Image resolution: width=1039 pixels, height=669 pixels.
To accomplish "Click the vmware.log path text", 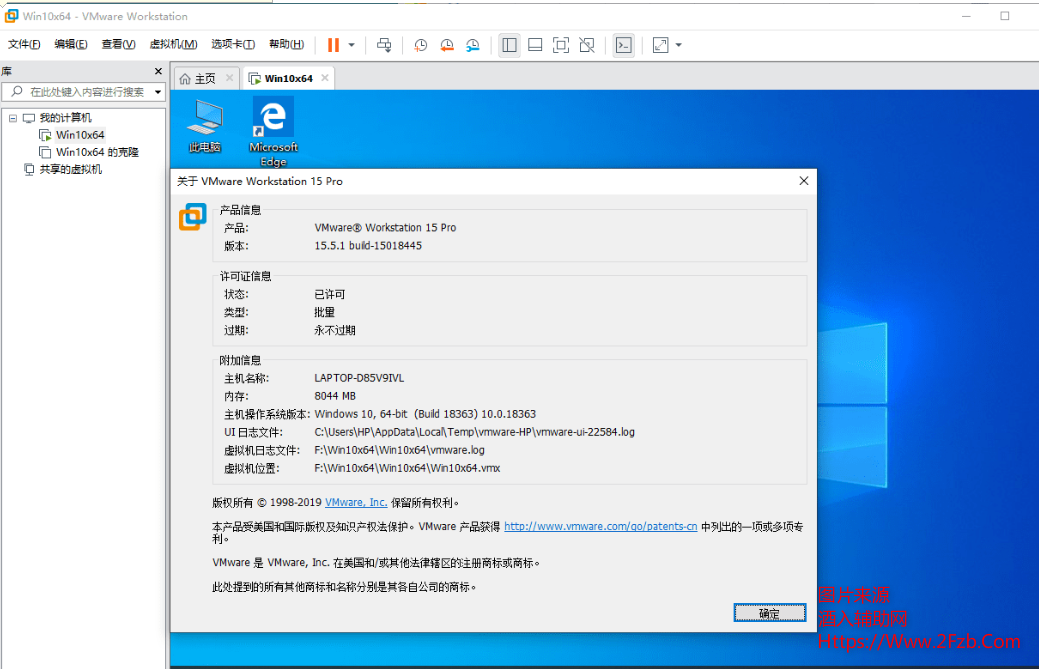I will [x=400, y=450].
